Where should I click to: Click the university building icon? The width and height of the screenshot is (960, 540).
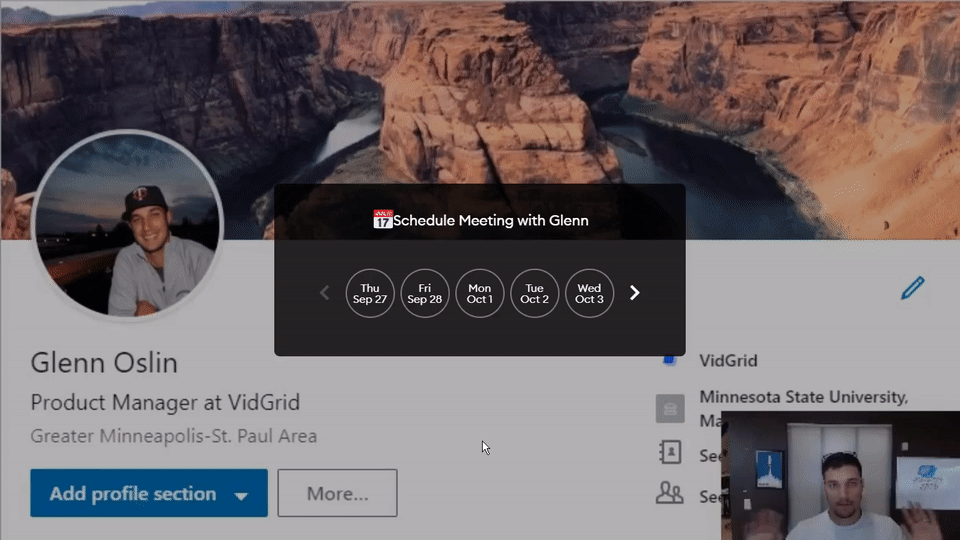coord(670,408)
